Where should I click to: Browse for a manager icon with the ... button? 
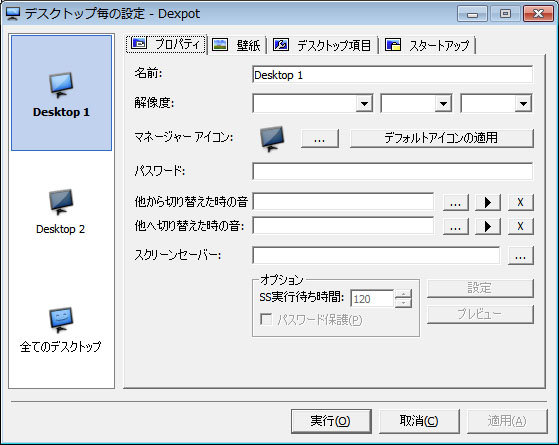320,138
